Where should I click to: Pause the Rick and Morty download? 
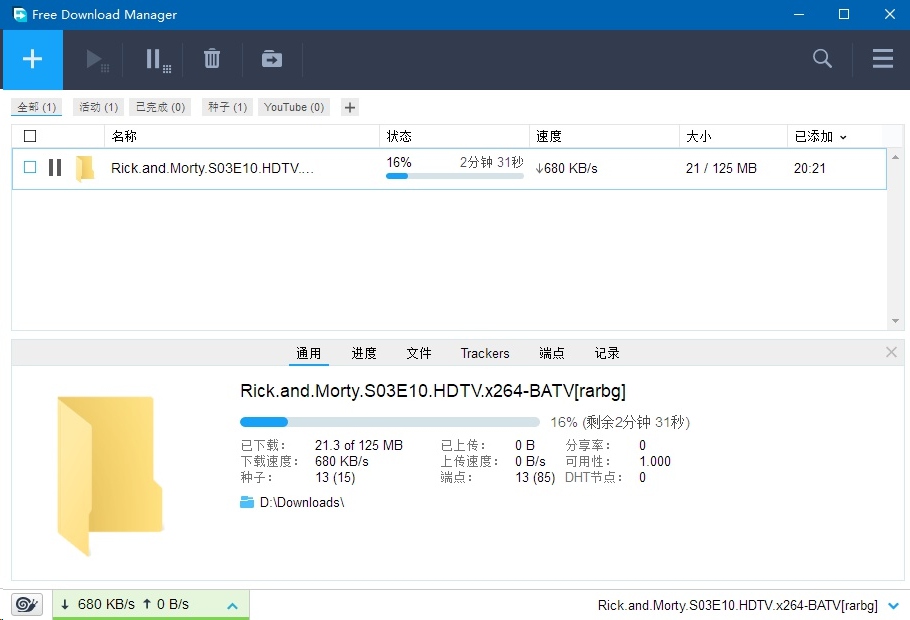coord(55,168)
